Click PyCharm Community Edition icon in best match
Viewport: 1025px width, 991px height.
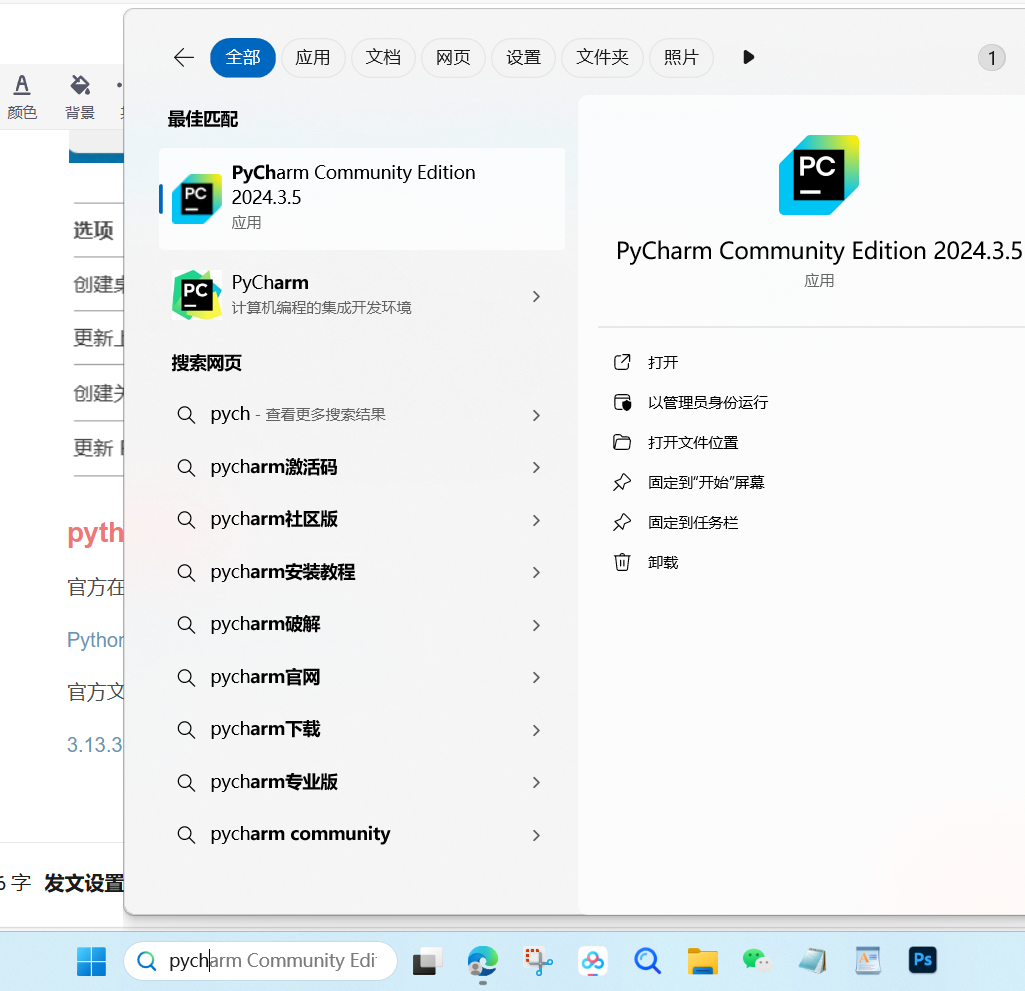click(196, 199)
